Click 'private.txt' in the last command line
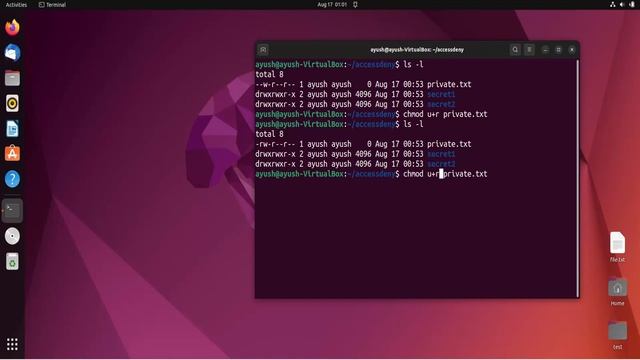640x360 pixels. click(x=465, y=174)
